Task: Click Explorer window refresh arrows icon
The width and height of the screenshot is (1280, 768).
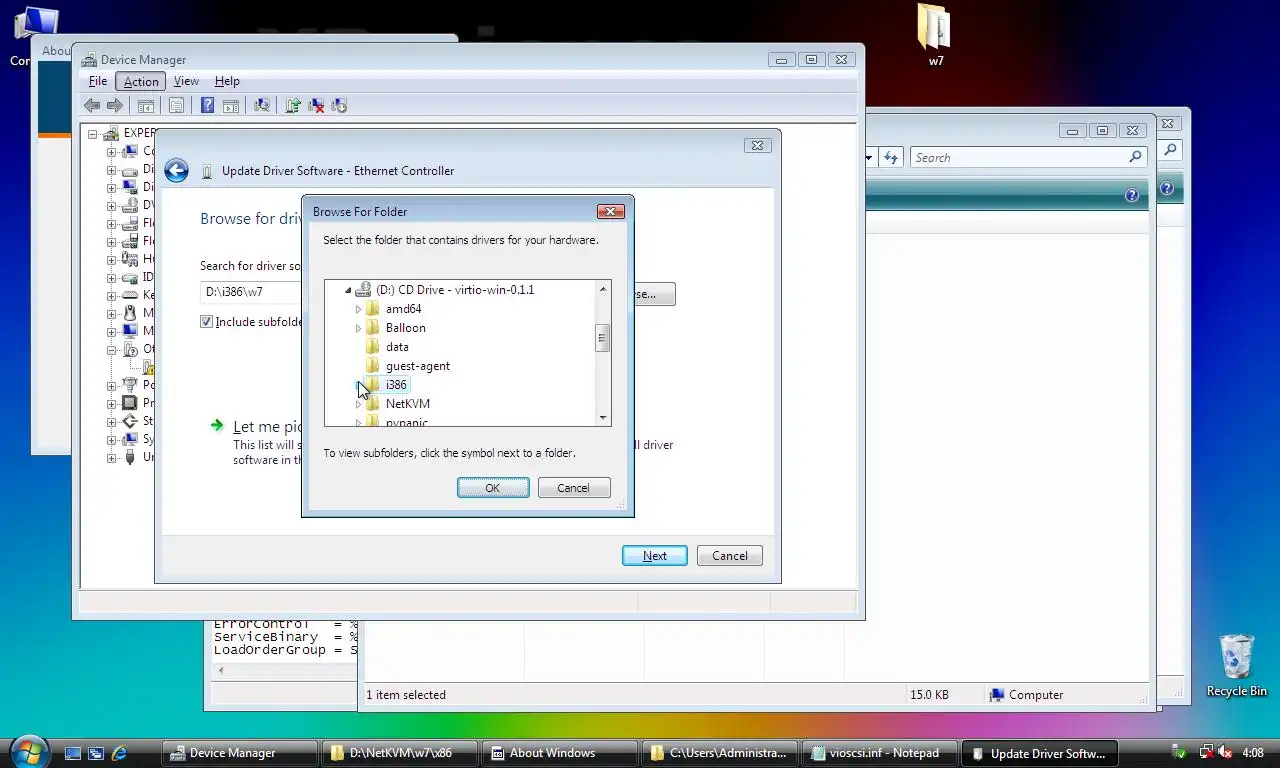Action: click(891, 157)
